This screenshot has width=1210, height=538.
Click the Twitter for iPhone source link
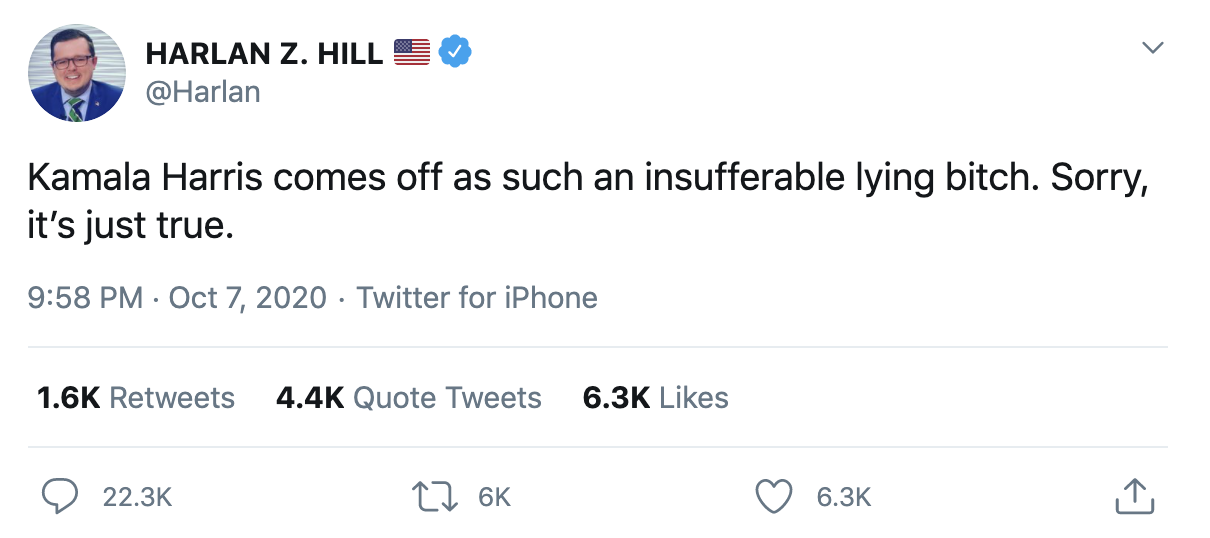(x=477, y=297)
